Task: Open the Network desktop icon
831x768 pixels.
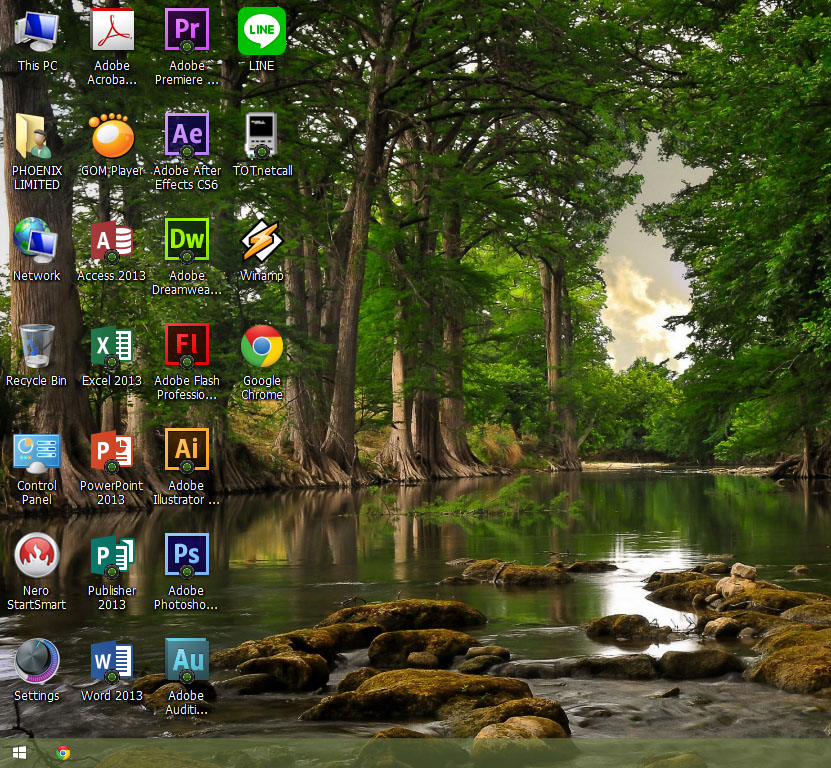Action: click(x=36, y=240)
